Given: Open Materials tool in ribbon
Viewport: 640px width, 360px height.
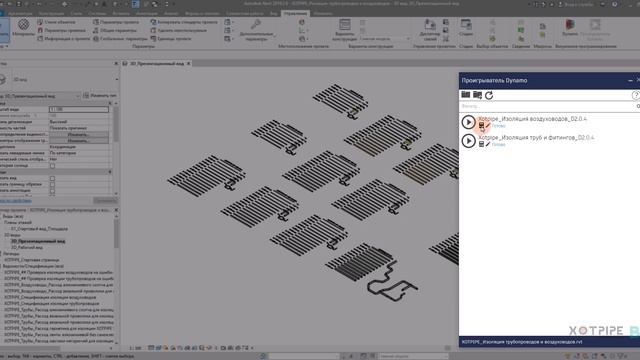Looking at the screenshot, I should coord(23,28).
